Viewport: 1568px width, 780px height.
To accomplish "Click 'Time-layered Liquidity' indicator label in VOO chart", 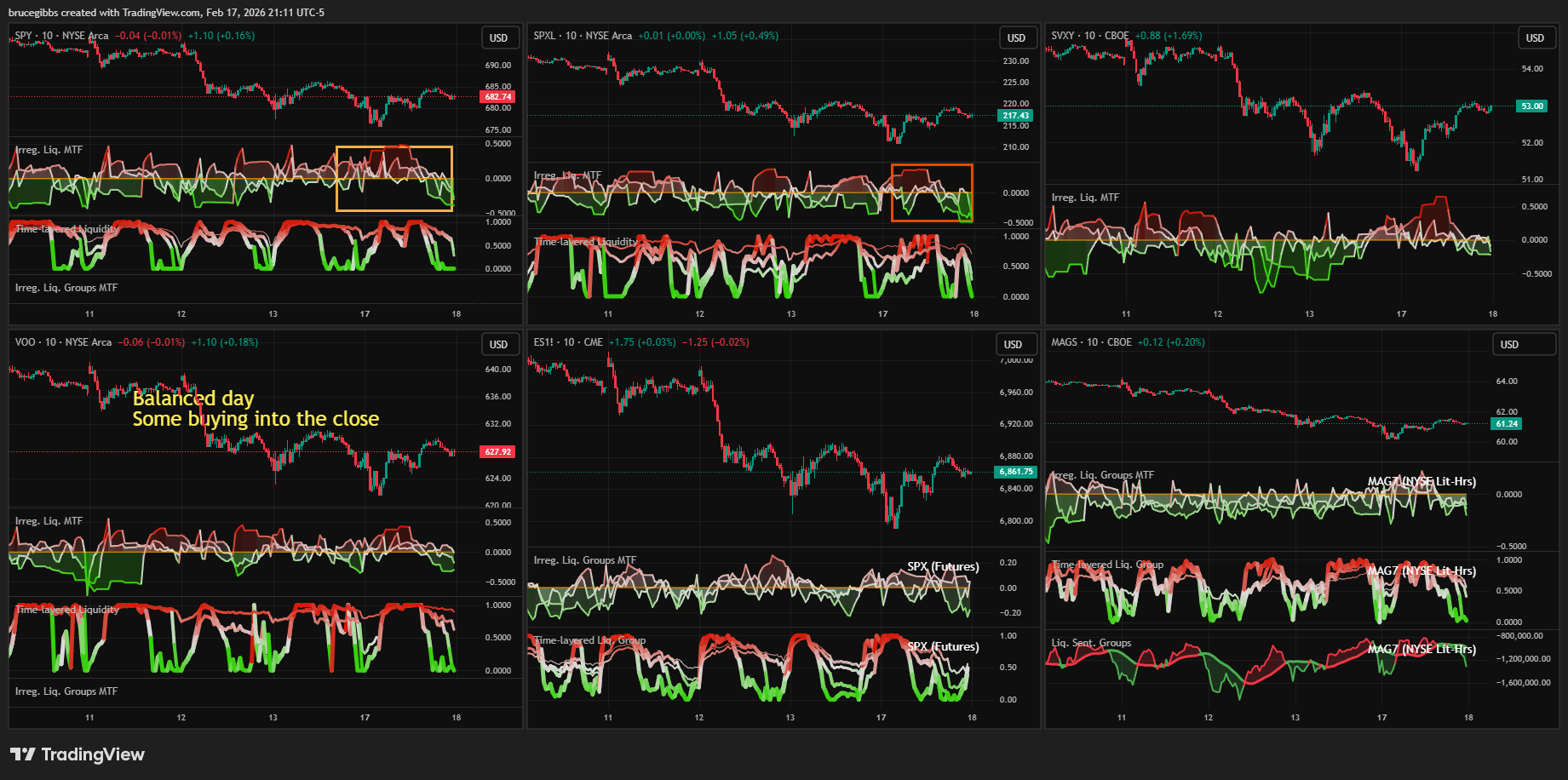I will 67,610.
